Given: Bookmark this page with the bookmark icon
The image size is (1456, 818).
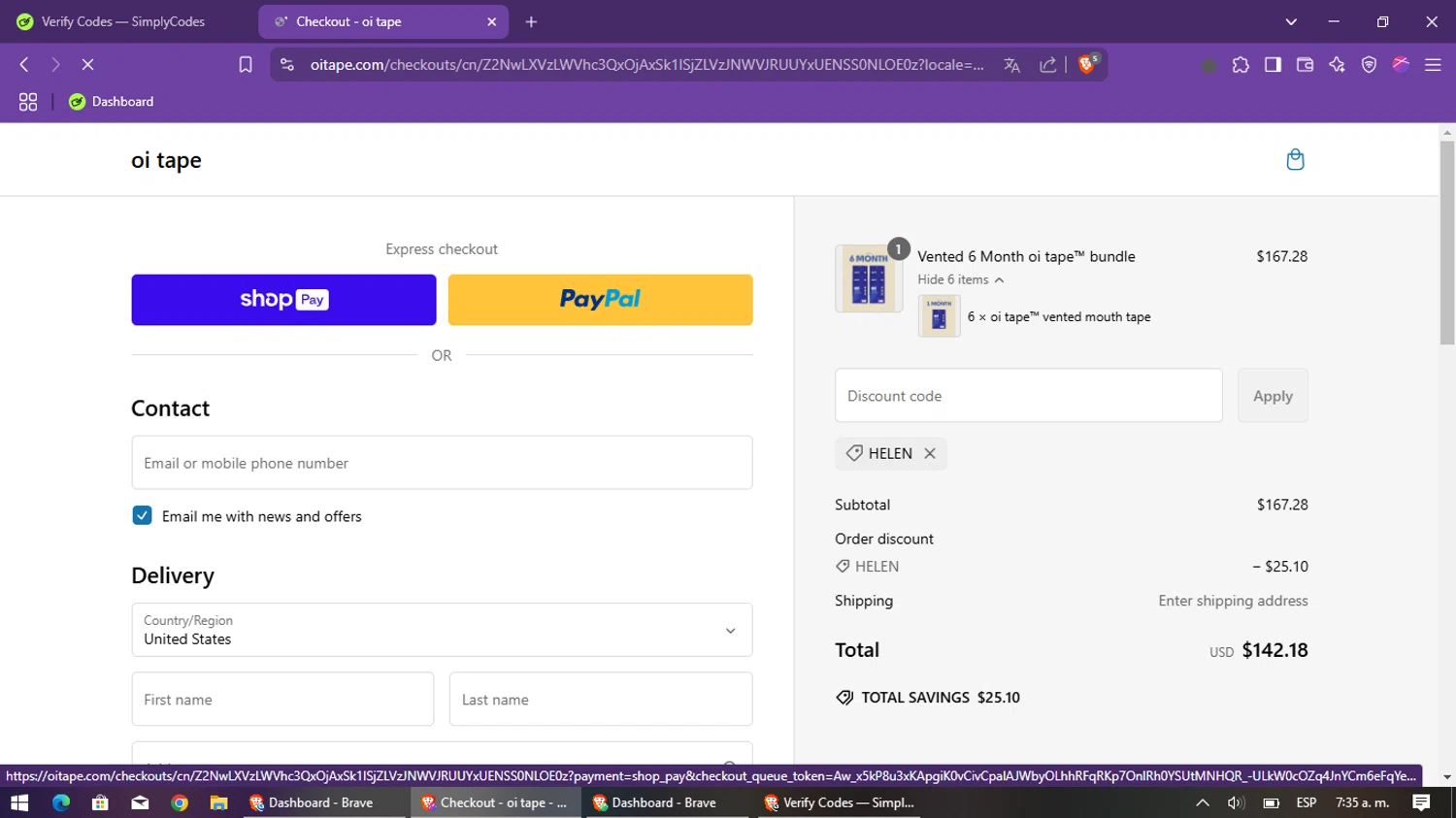Looking at the screenshot, I should (x=246, y=65).
